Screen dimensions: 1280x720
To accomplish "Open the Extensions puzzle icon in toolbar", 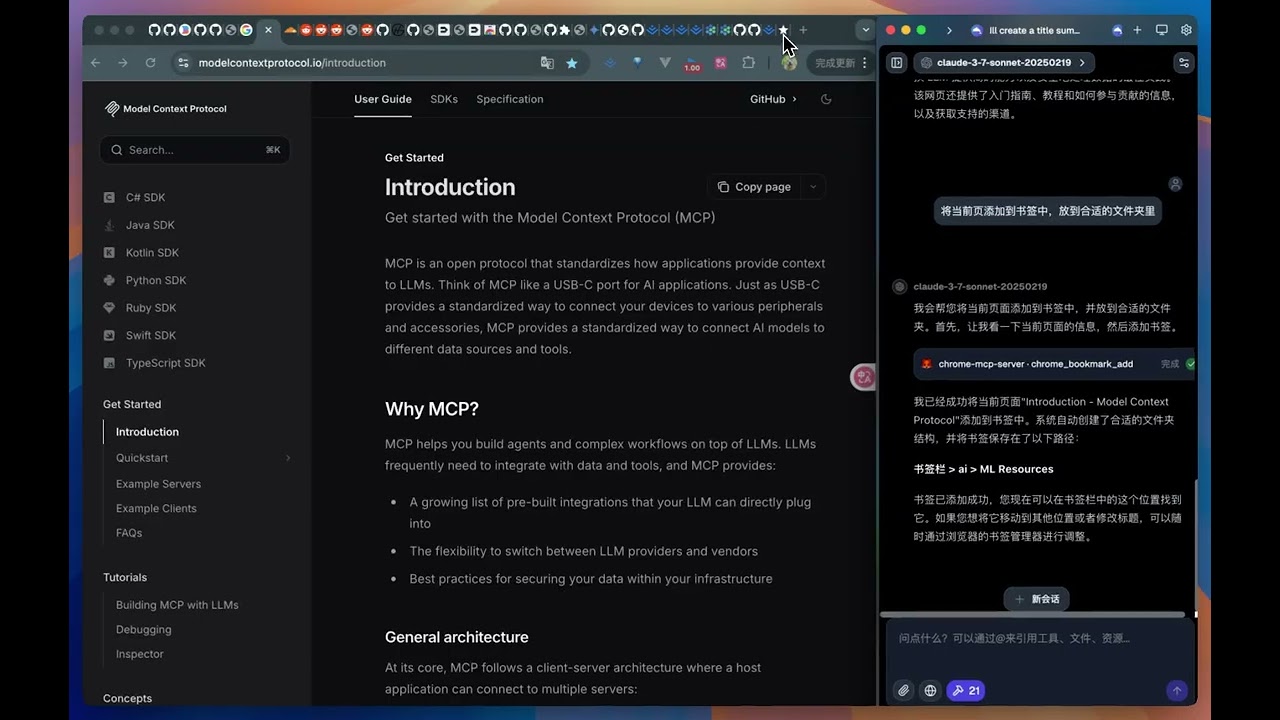I will tap(748, 62).
